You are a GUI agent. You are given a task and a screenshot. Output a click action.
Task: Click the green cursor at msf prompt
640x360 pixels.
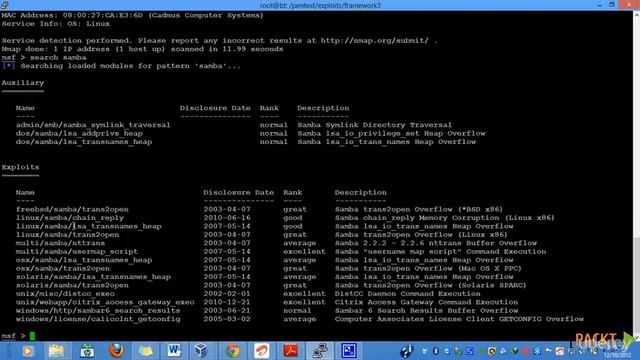click(32, 336)
